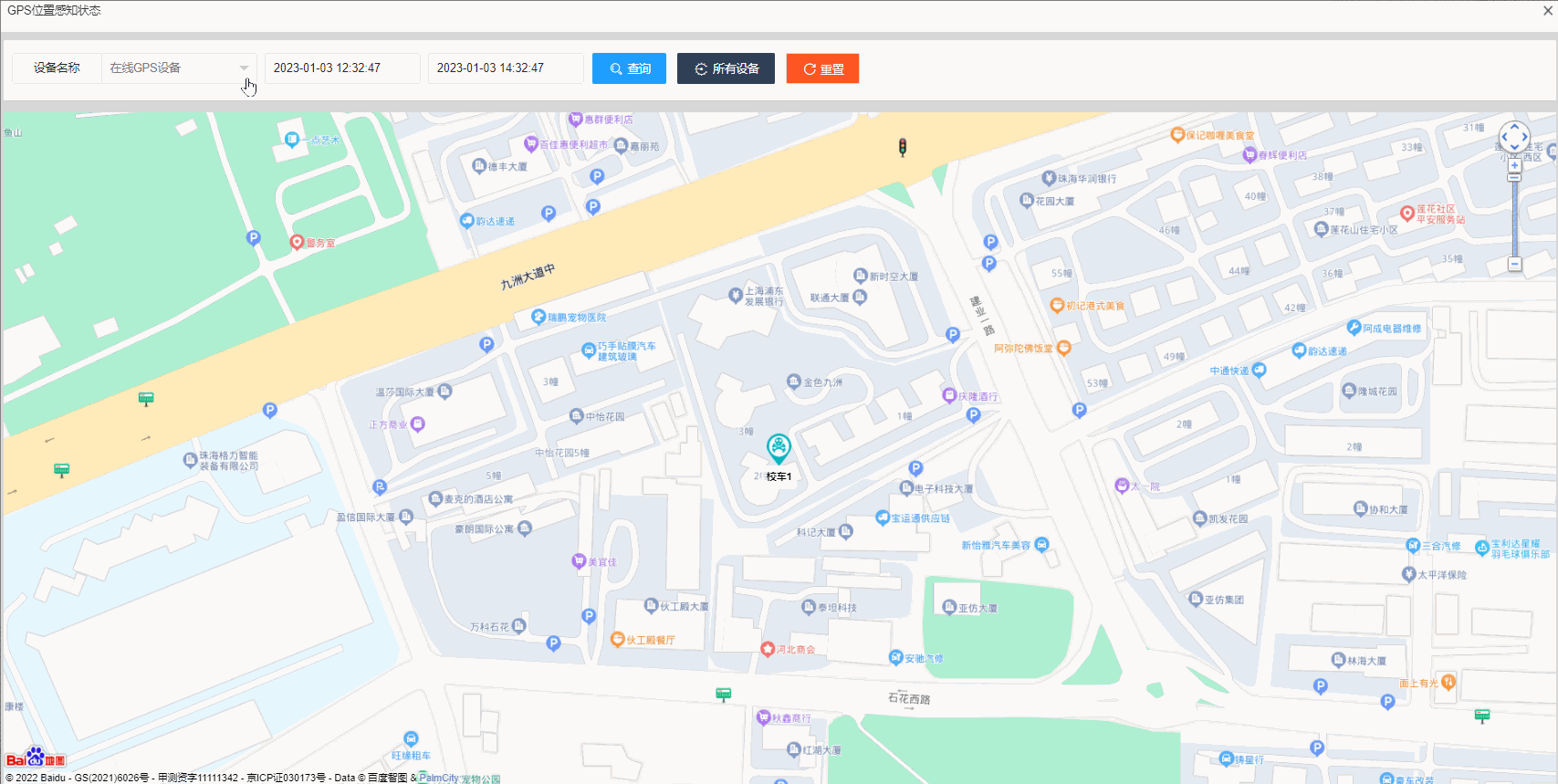The height and width of the screenshot is (784, 1558).
Task: Click the 伙工殿餐厅 restaurant icon
Action: pyautogui.click(x=617, y=640)
